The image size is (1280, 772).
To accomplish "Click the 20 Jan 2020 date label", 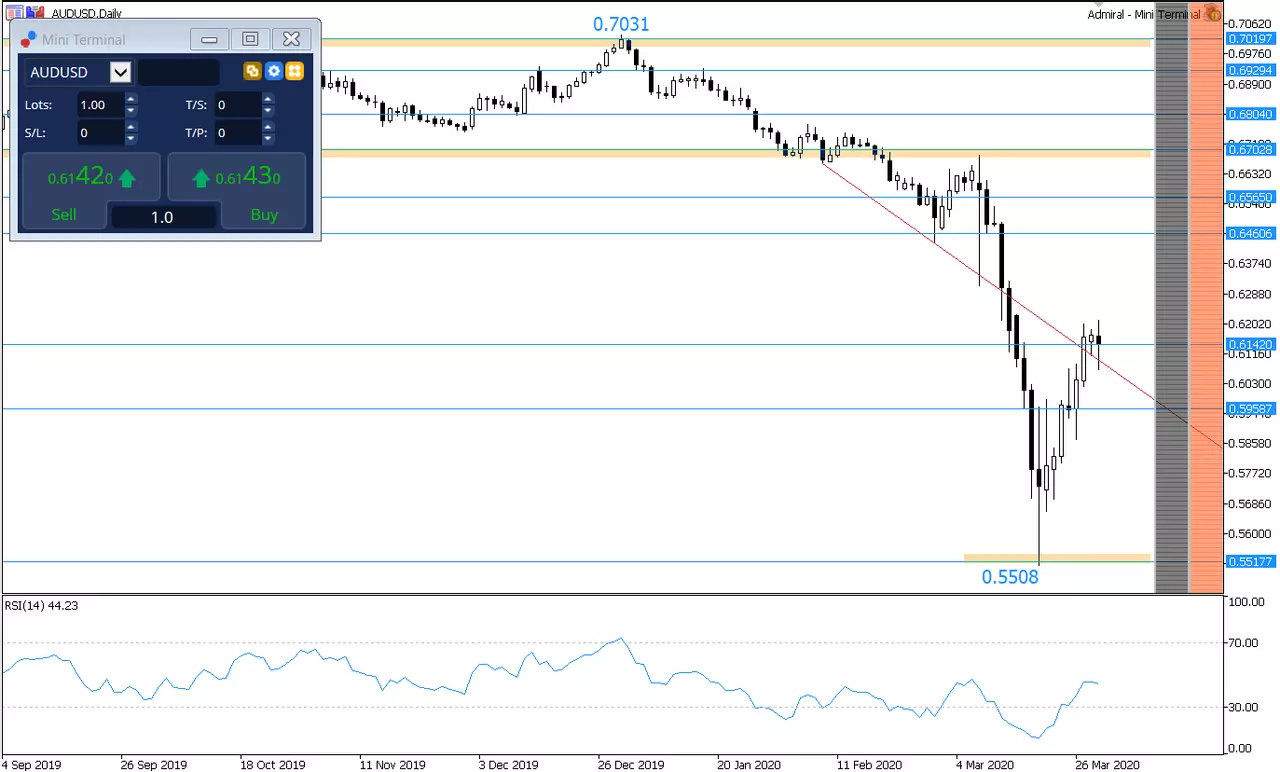I will coord(750,765).
